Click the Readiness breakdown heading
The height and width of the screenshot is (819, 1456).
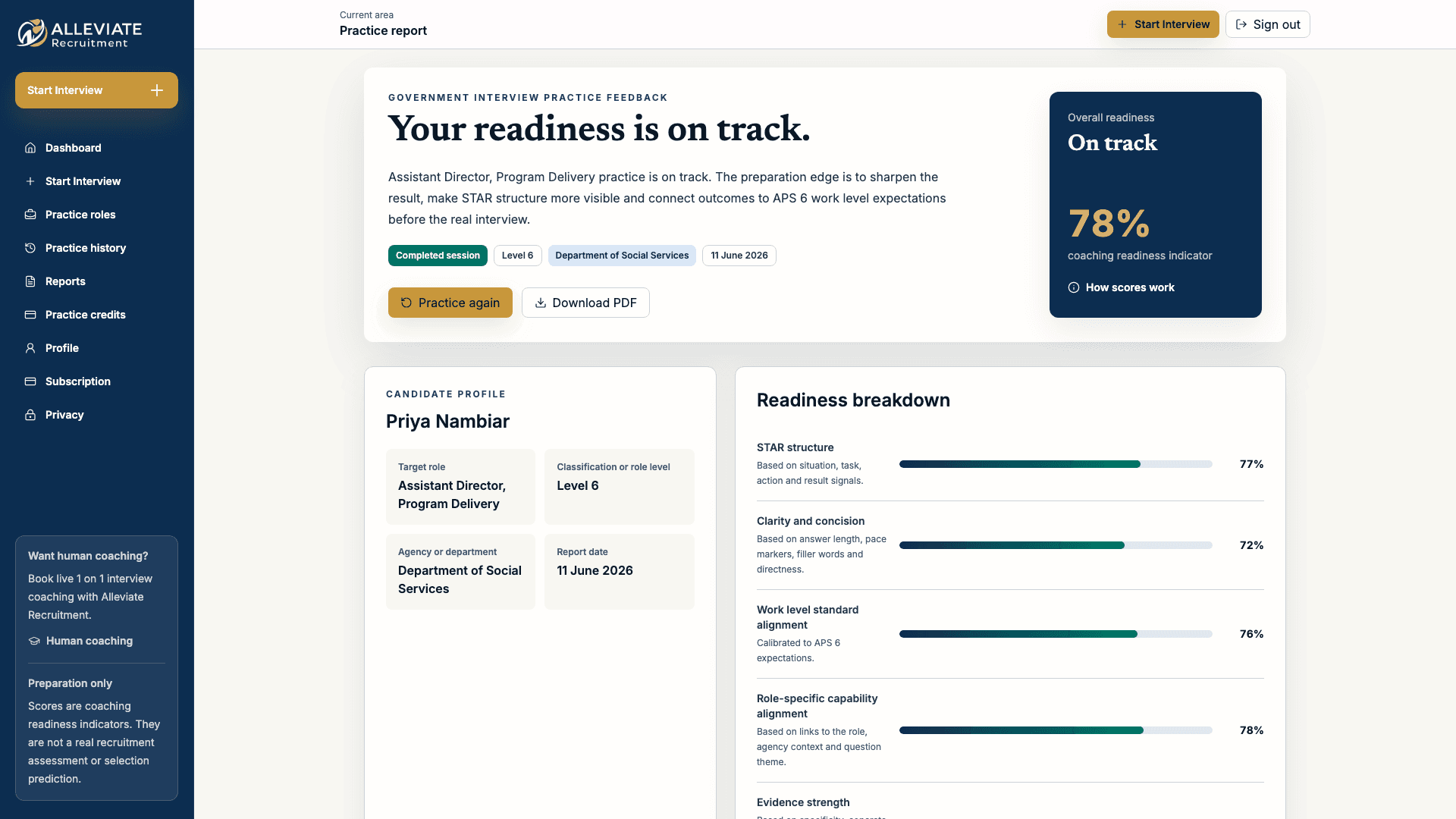(x=853, y=400)
